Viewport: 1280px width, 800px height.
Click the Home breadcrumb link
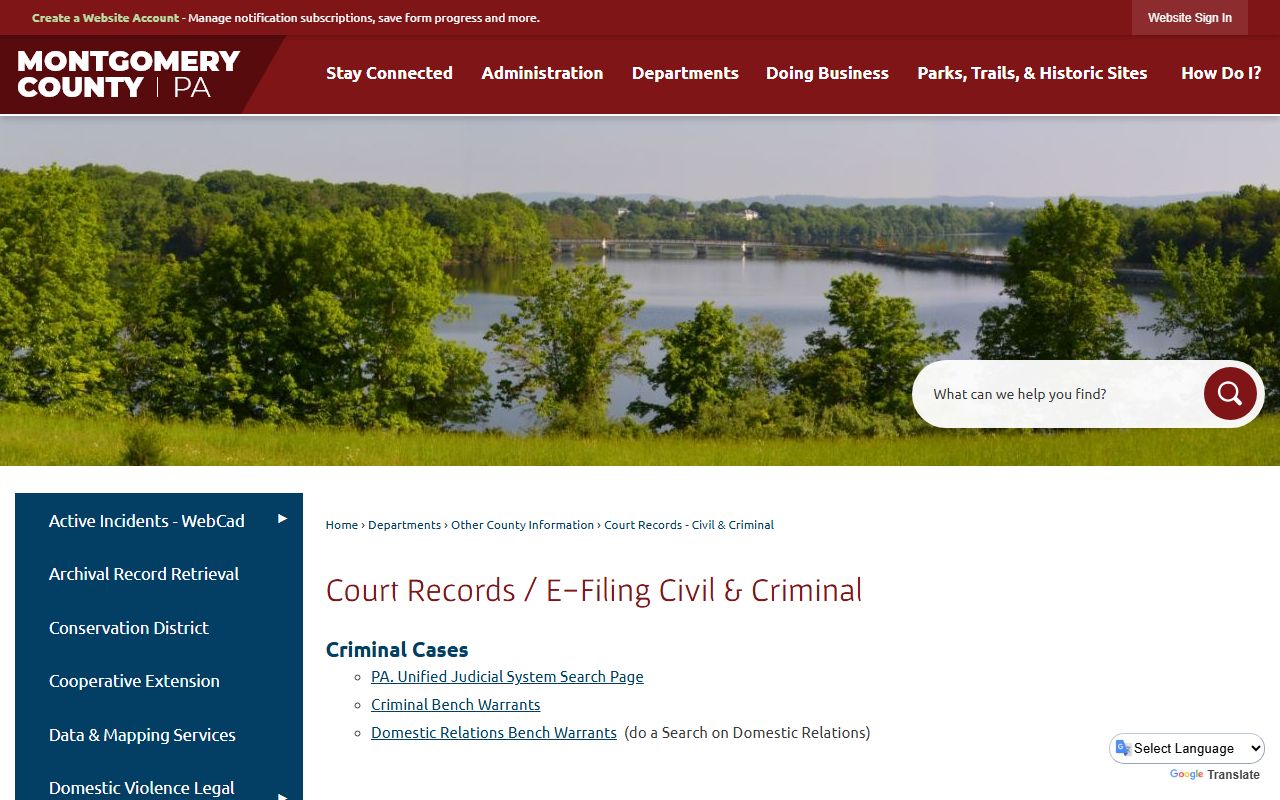point(342,525)
